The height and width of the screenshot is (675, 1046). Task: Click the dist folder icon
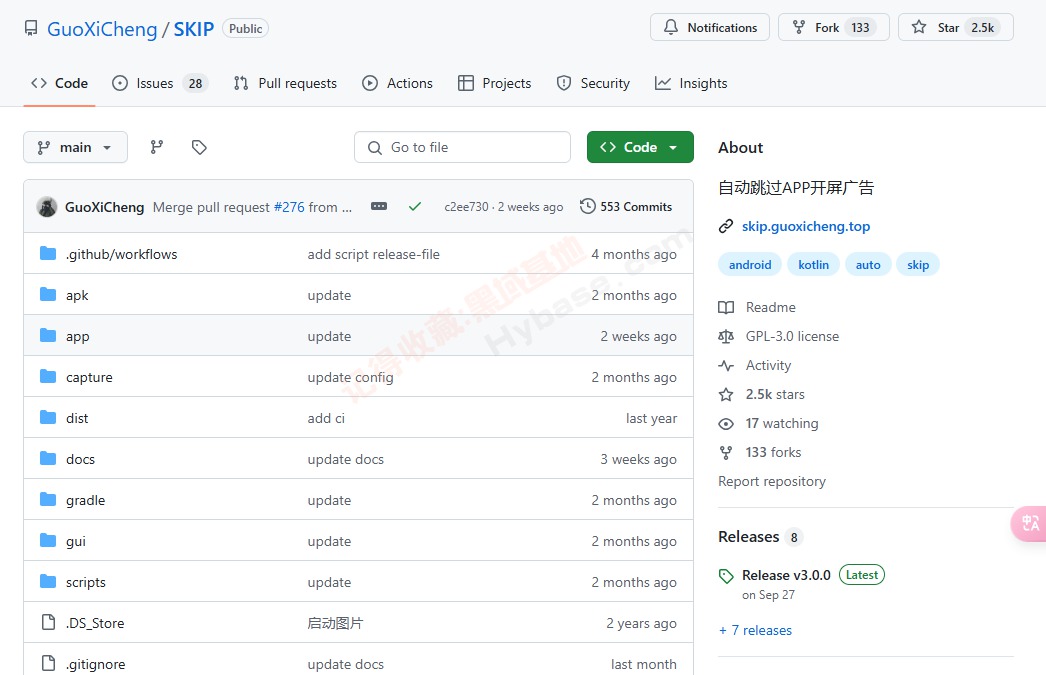pyautogui.click(x=48, y=418)
